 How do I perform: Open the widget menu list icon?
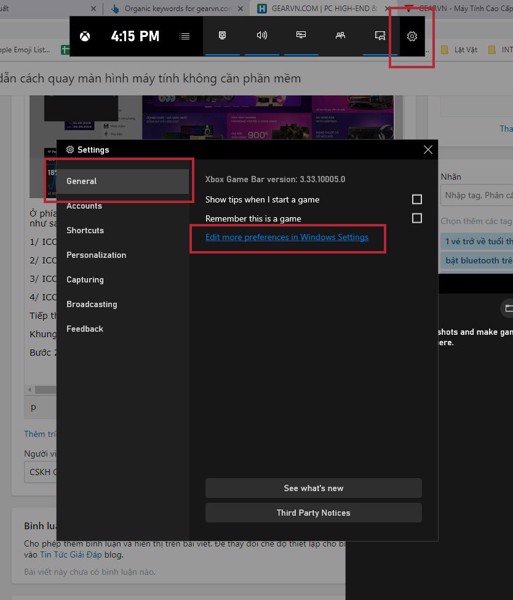click(184, 36)
